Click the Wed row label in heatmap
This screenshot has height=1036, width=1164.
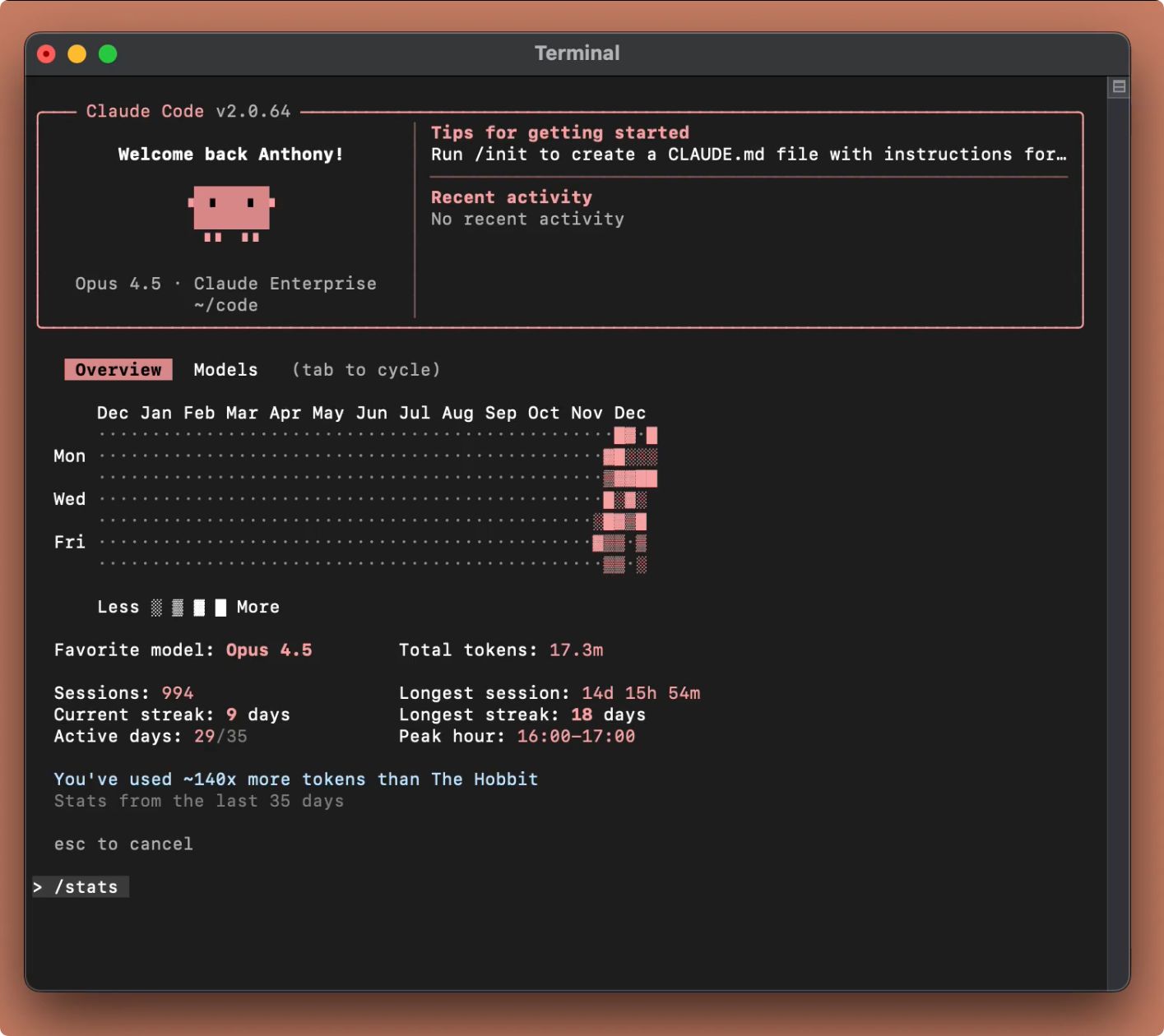click(x=70, y=499)
